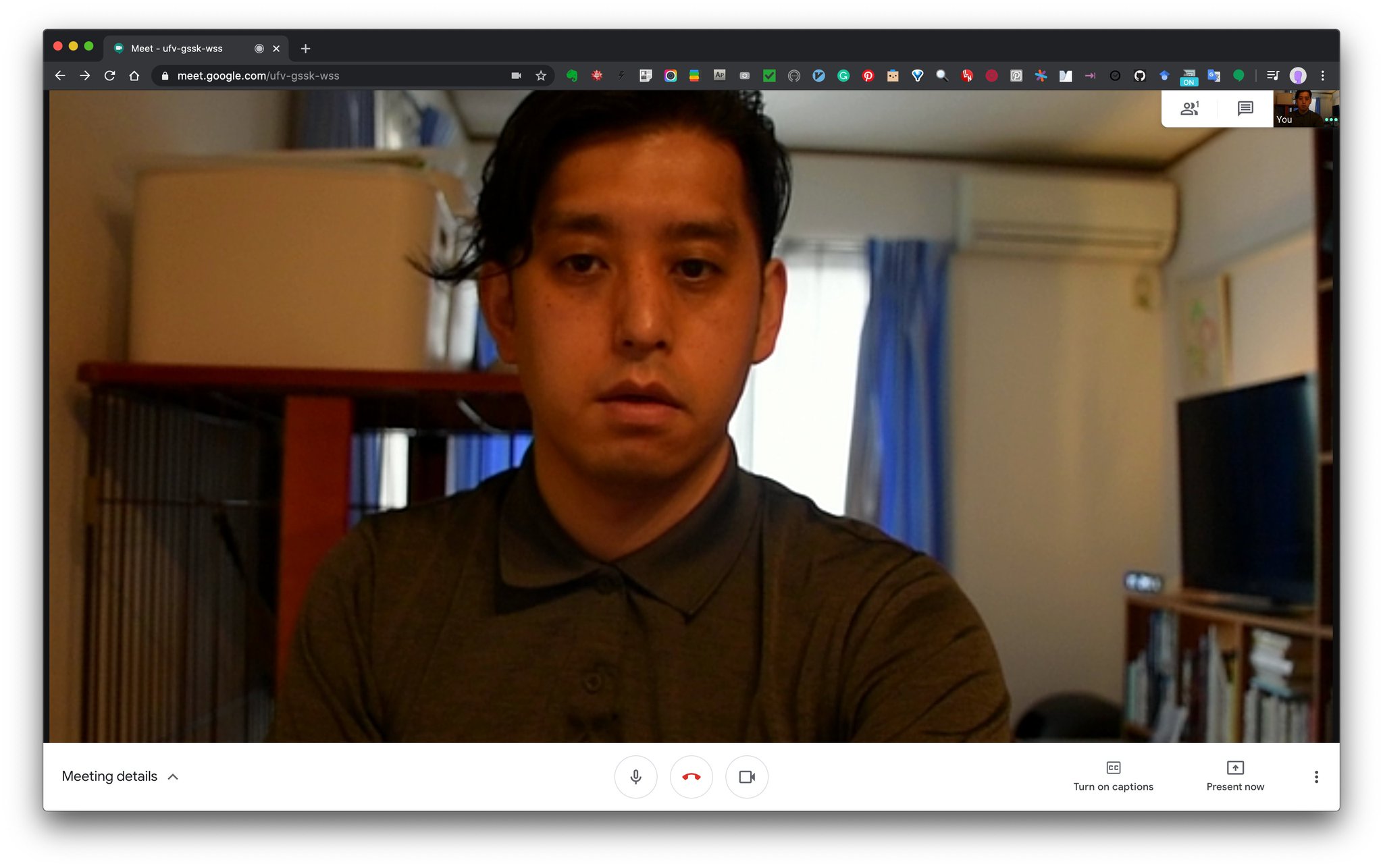
Task: Open the GitHub extension icon
Action: 1139,76
